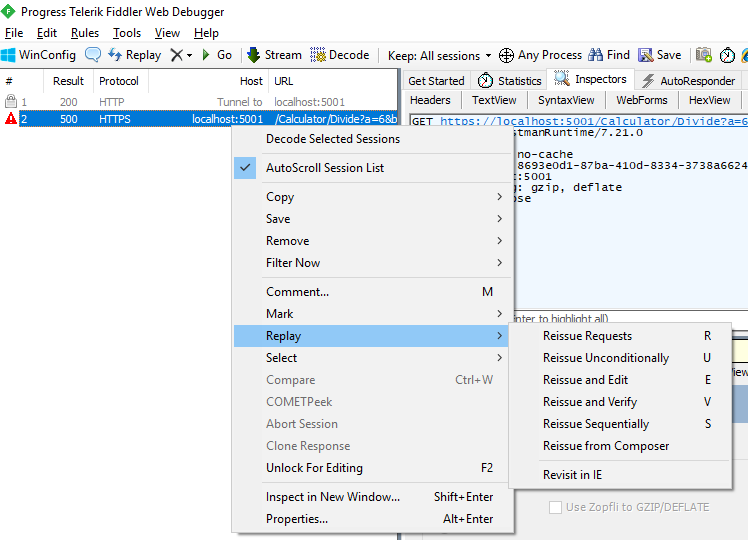Choose Reissue Requests
The width and height of the screenshot is (748, 540).
[x=620, y=336]
